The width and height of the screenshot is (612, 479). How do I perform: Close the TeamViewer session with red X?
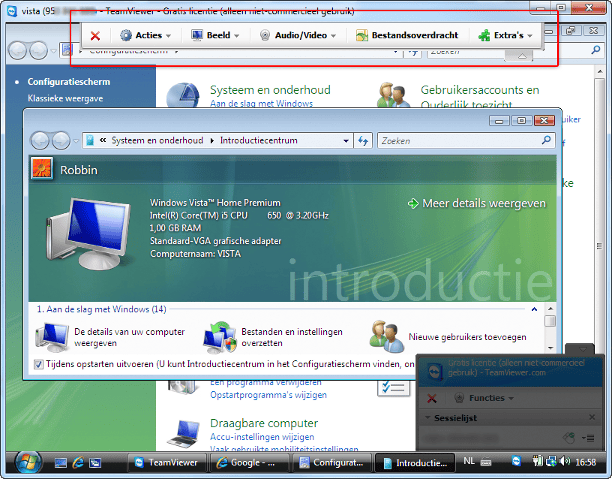tap(95, 36)
